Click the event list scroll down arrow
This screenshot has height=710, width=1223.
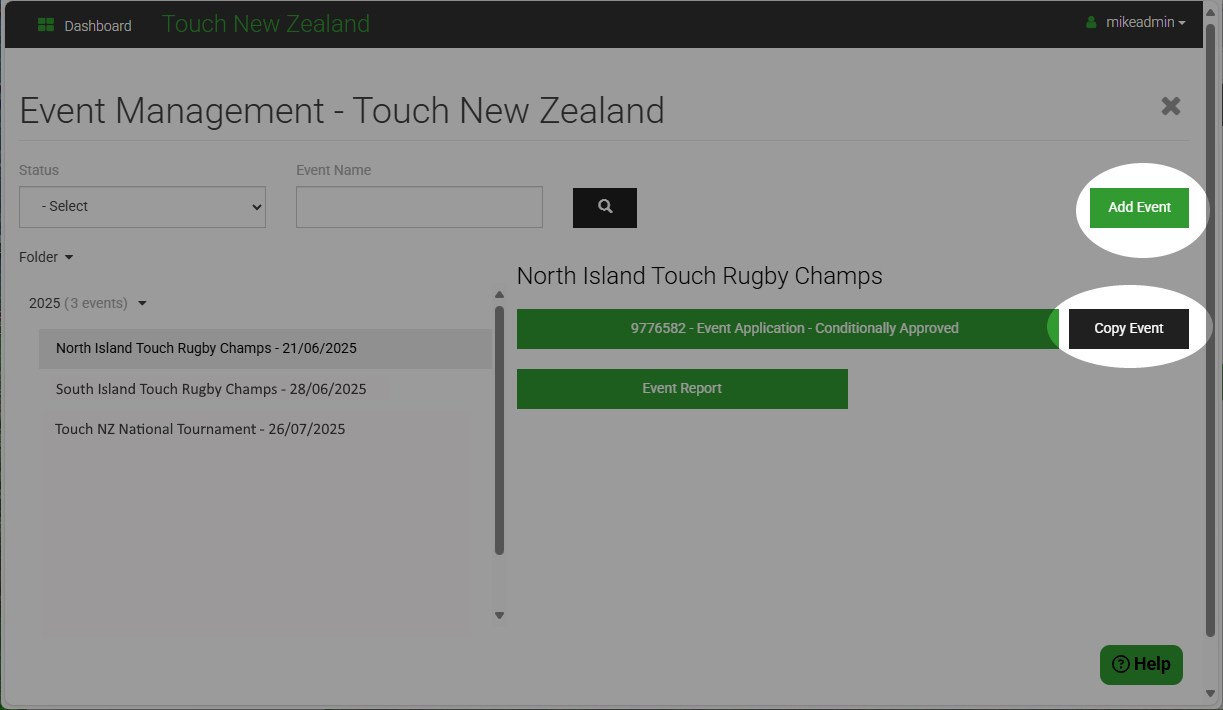click(500, 616)
